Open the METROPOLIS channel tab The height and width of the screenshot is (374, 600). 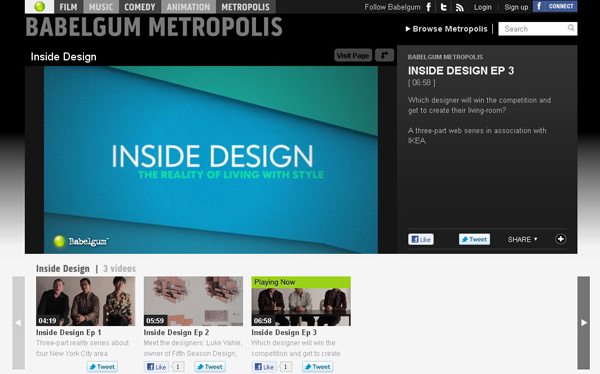(246, 7)
